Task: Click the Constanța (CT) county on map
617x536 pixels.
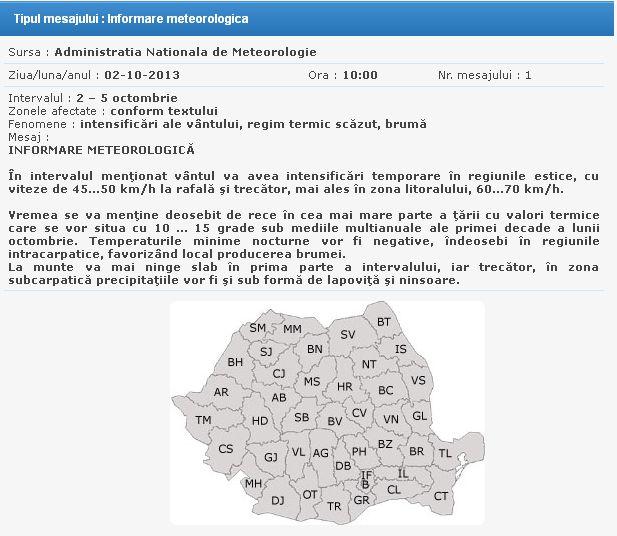Action: point(441,495)
